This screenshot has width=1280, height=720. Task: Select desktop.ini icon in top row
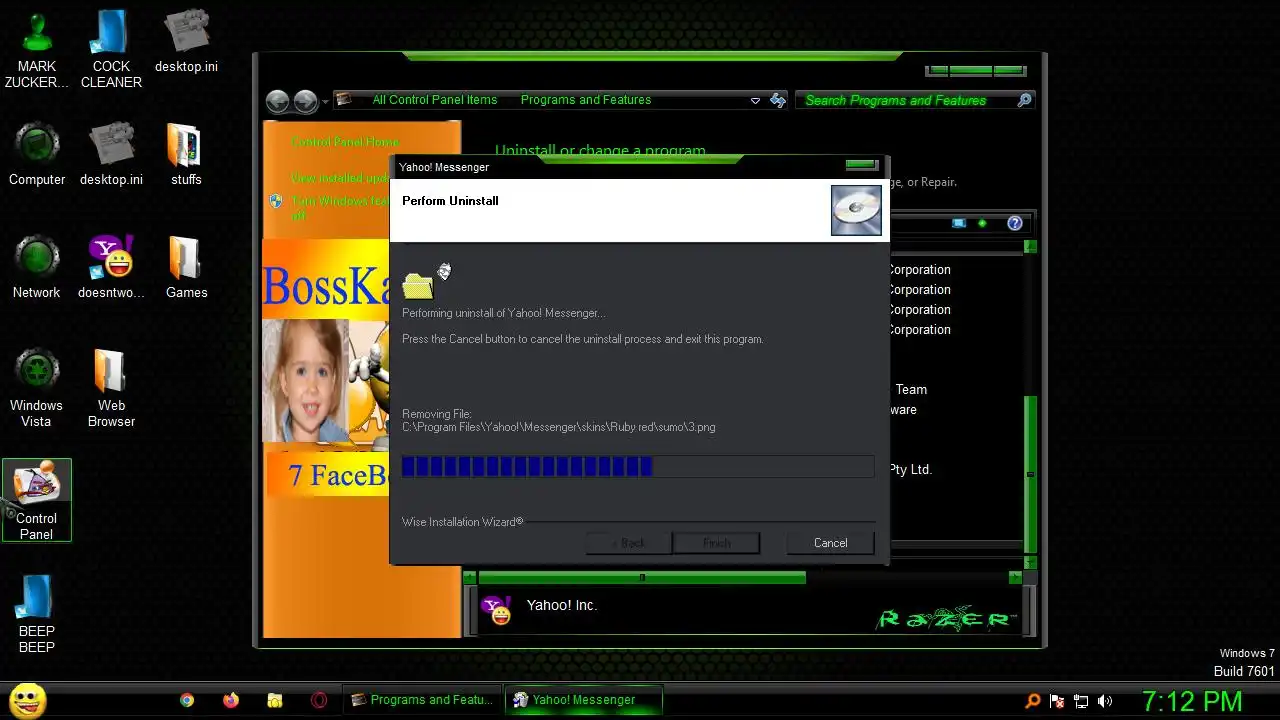coord(186,41)
